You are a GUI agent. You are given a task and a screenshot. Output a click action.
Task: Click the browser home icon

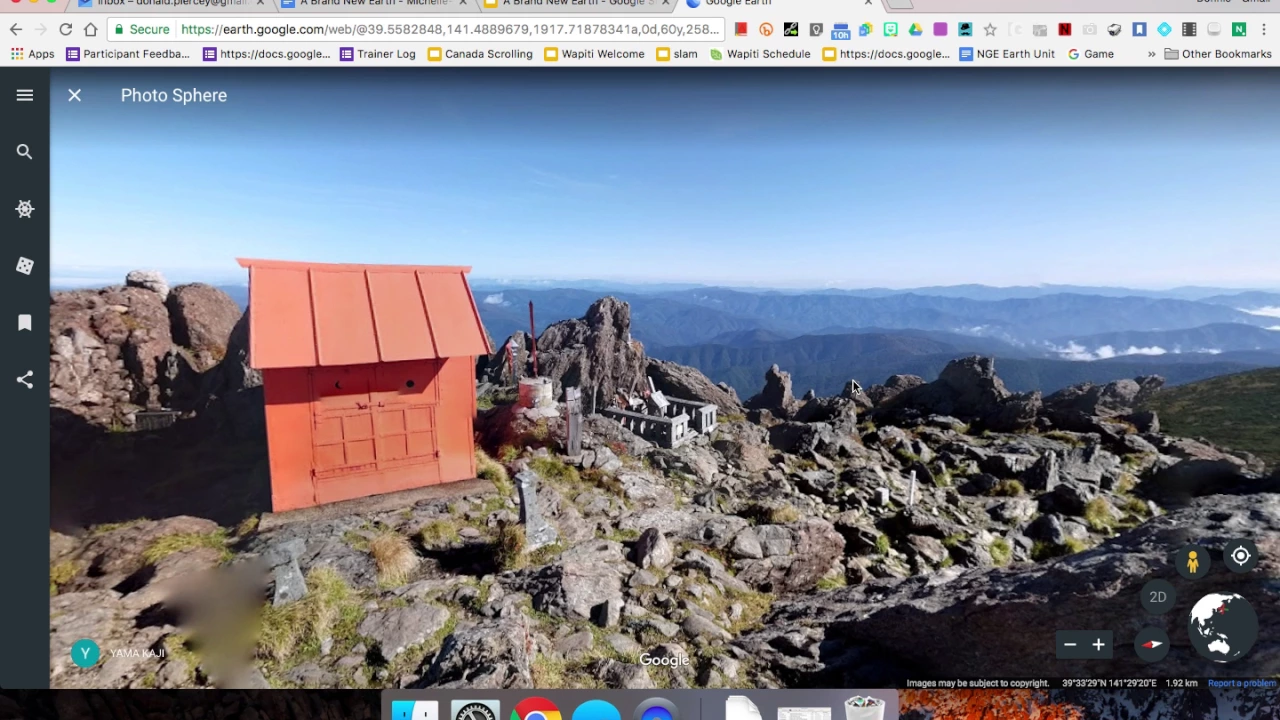click(91, 29)
